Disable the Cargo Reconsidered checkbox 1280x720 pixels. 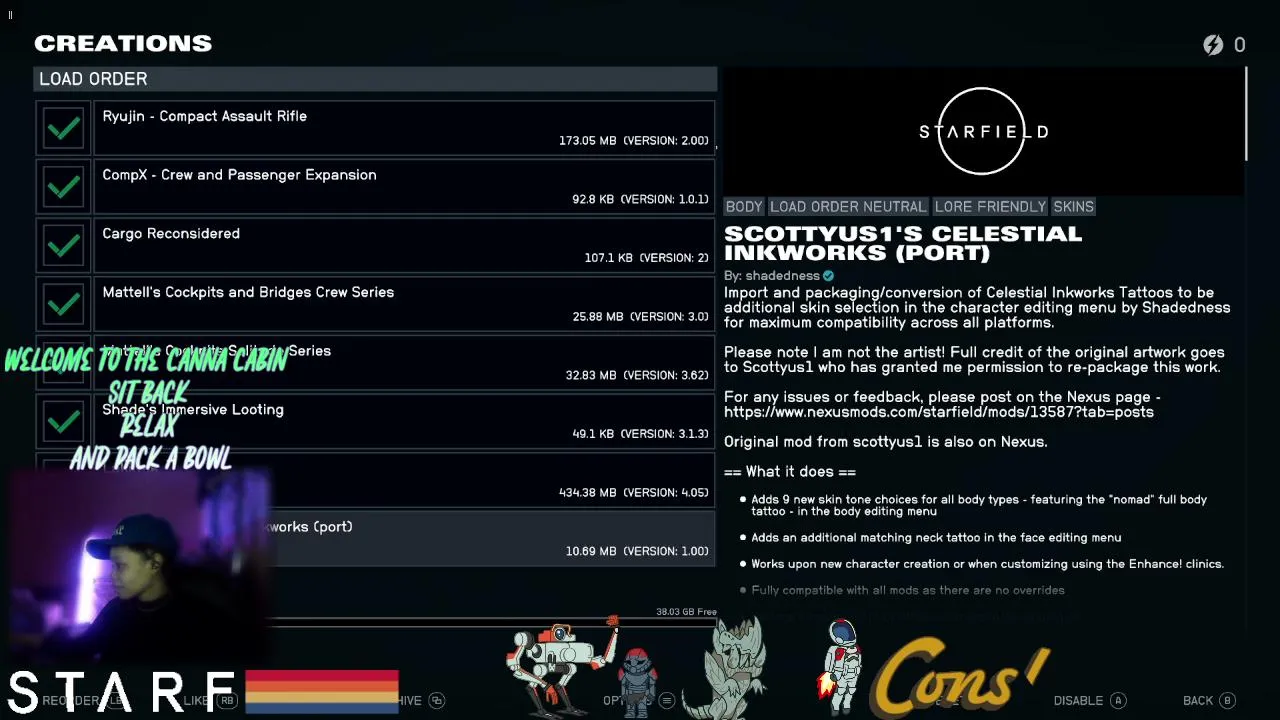pyautogui.click(x=64, y=245)
